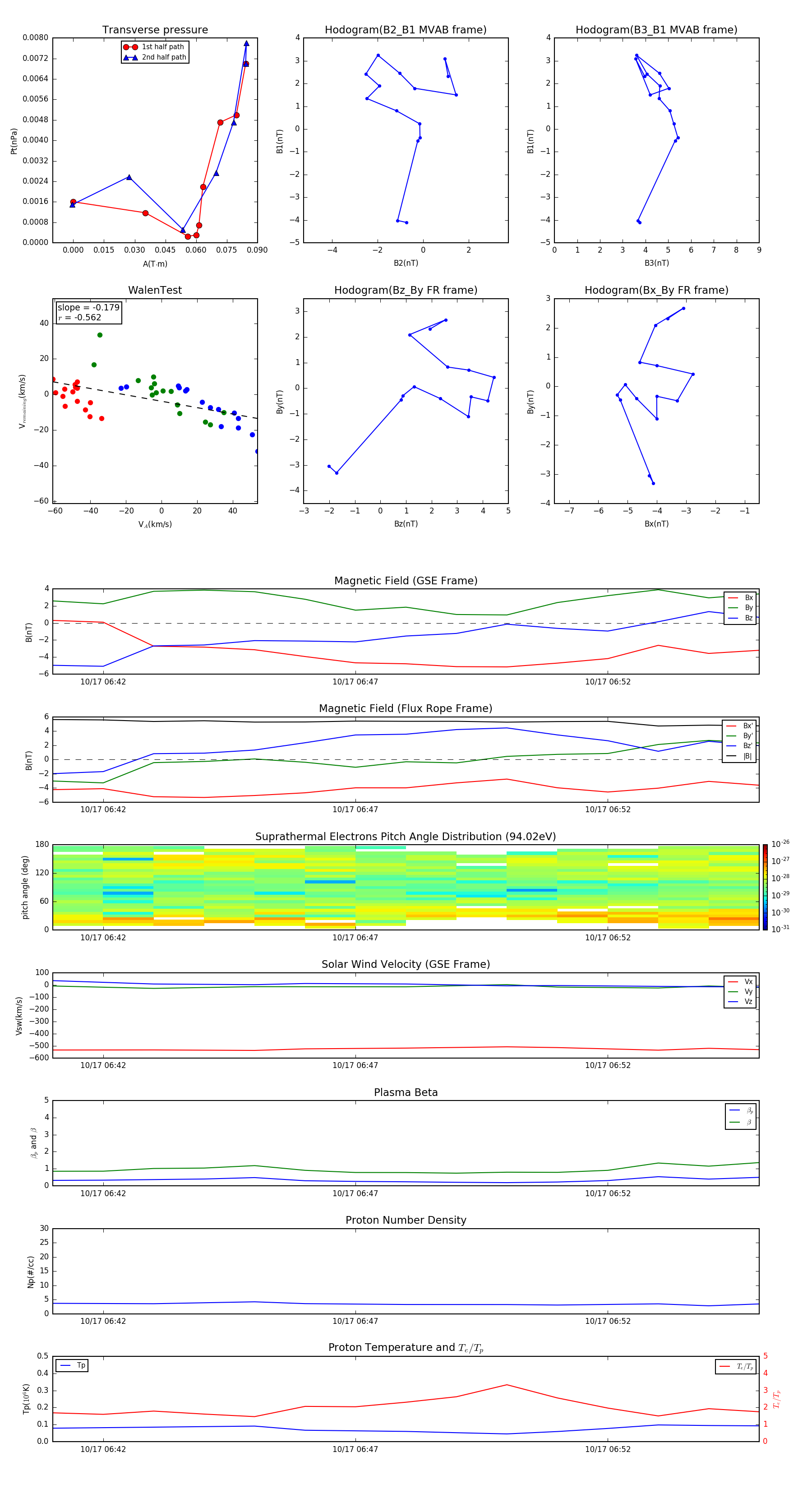The image size is (812, 1489).
Task: Click the "Magnetic Field (GSE Frame)" title
Action: [x=406, y=581]
